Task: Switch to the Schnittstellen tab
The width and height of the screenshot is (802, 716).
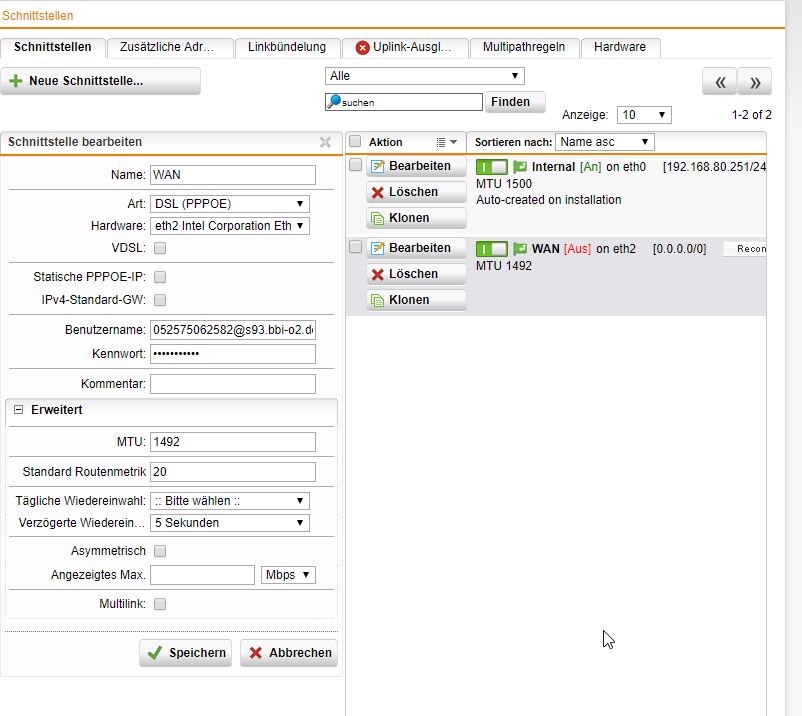Action: (53, 47)
